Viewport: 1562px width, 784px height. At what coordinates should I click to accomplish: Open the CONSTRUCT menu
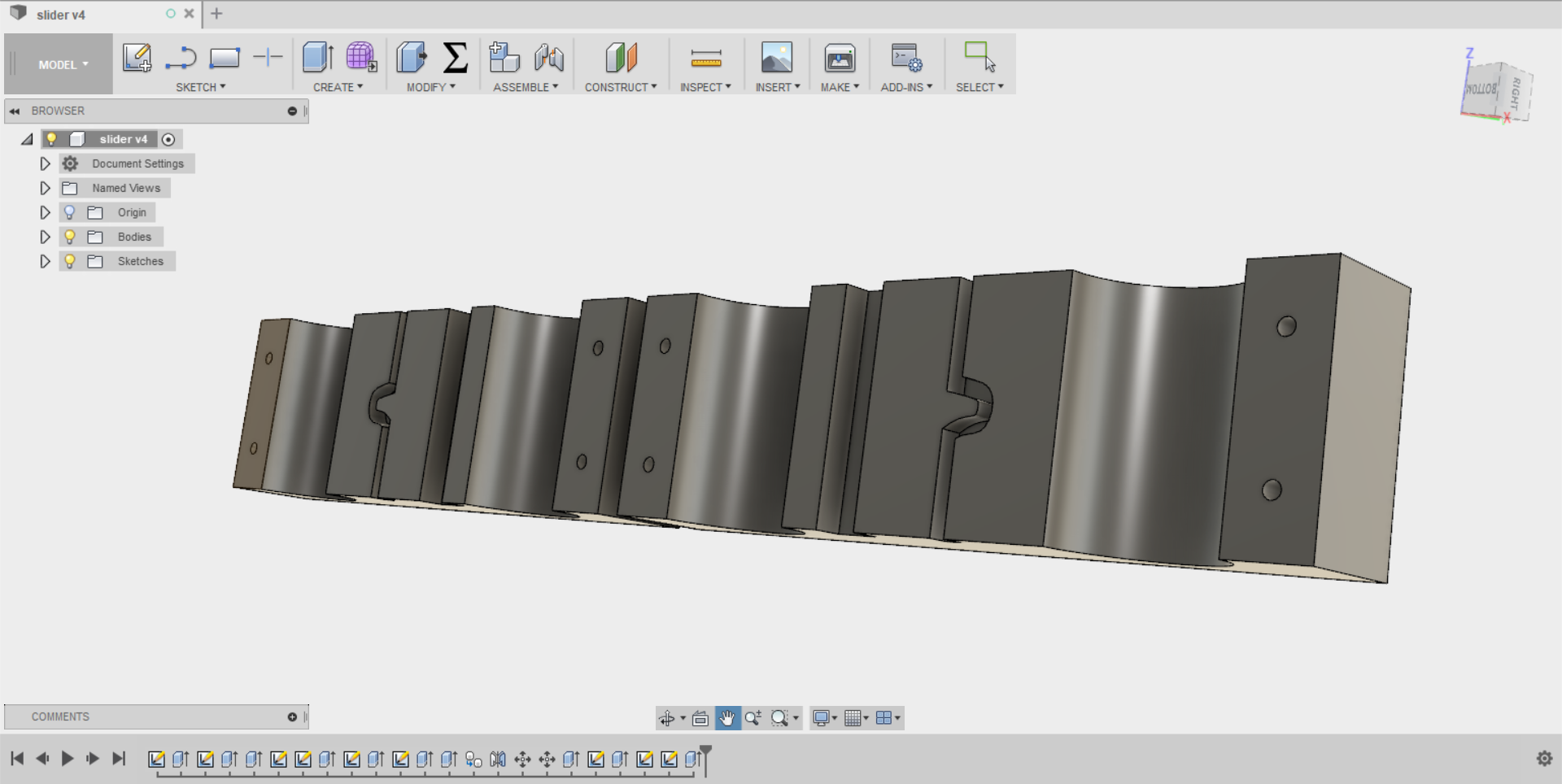[620, 87]
